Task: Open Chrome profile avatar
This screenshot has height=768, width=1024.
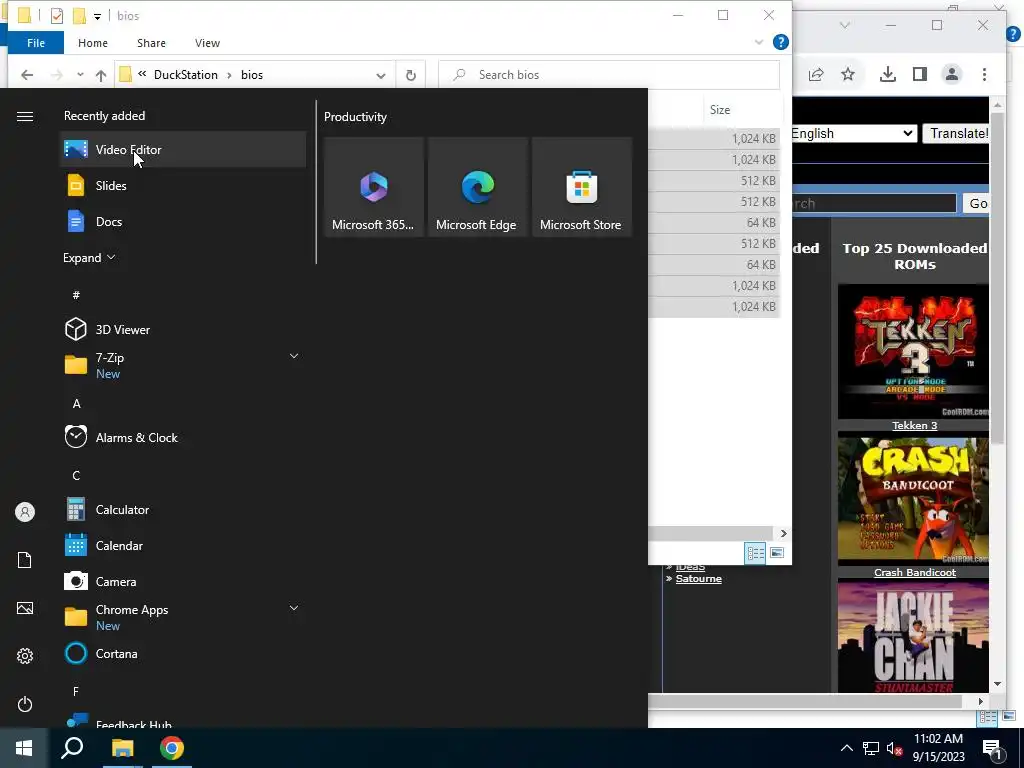Action: pyautogui.click(x=952, y=74)
